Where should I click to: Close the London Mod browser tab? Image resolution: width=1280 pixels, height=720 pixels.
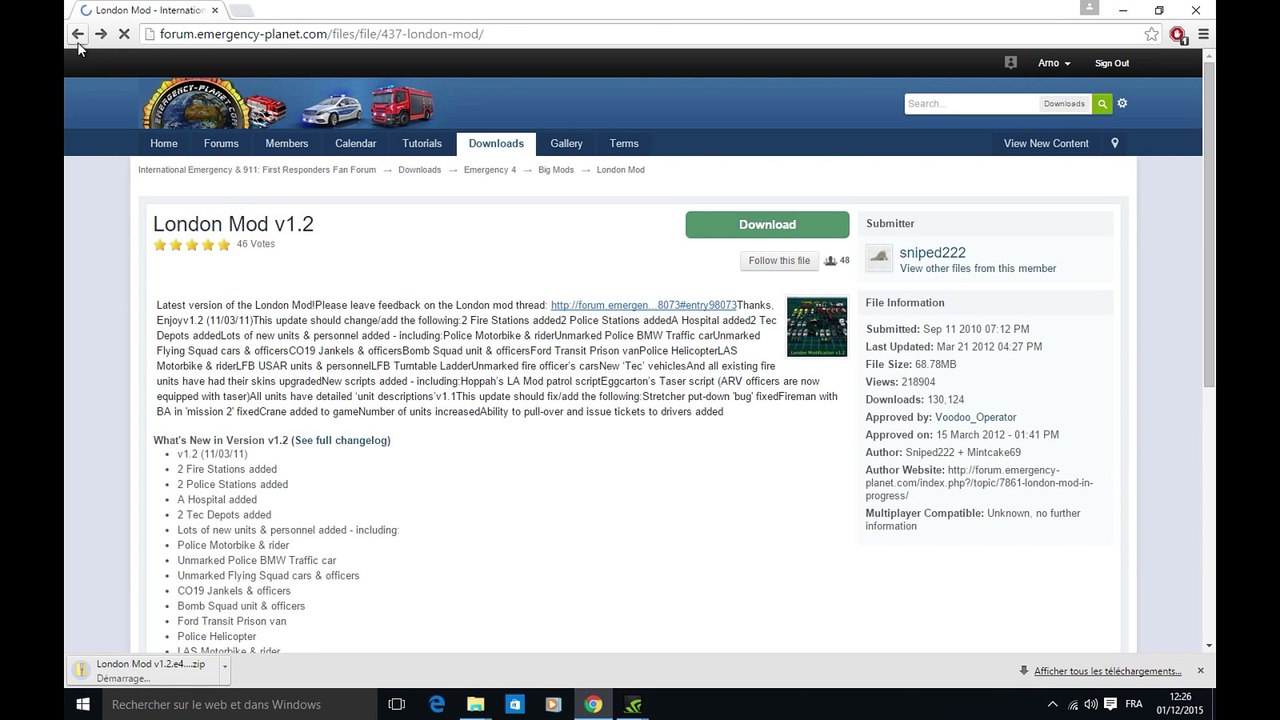tap(215, 10)
